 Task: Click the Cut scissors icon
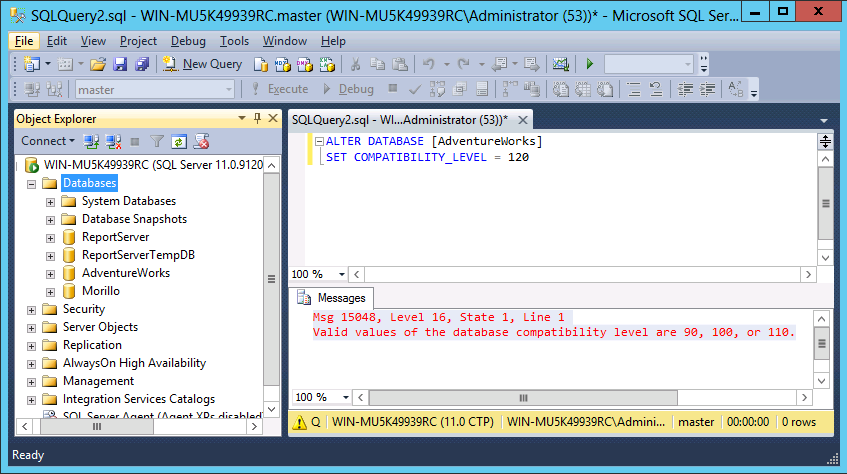(355, 64)
